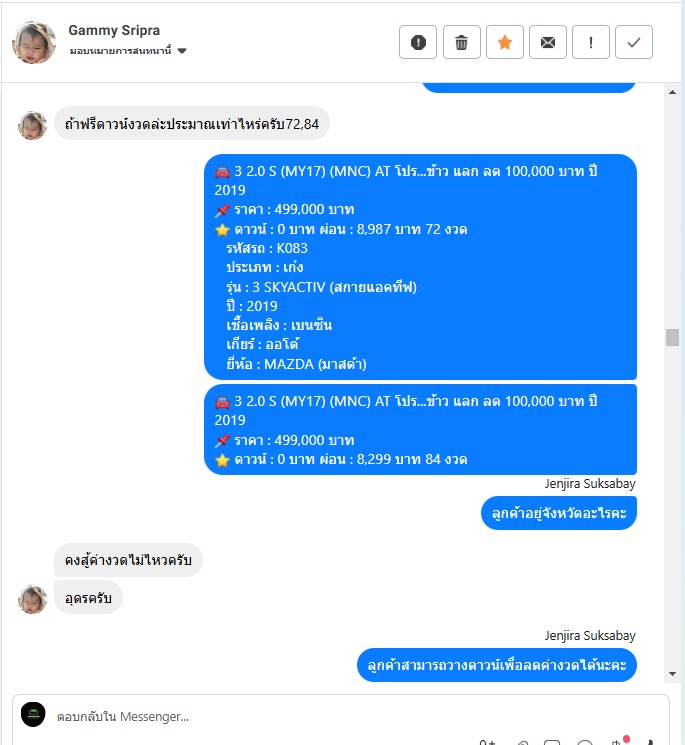Flag conversation with the plain exclamation mark button
The width and height of the screenshot is (685, 745).
point(590,42)
